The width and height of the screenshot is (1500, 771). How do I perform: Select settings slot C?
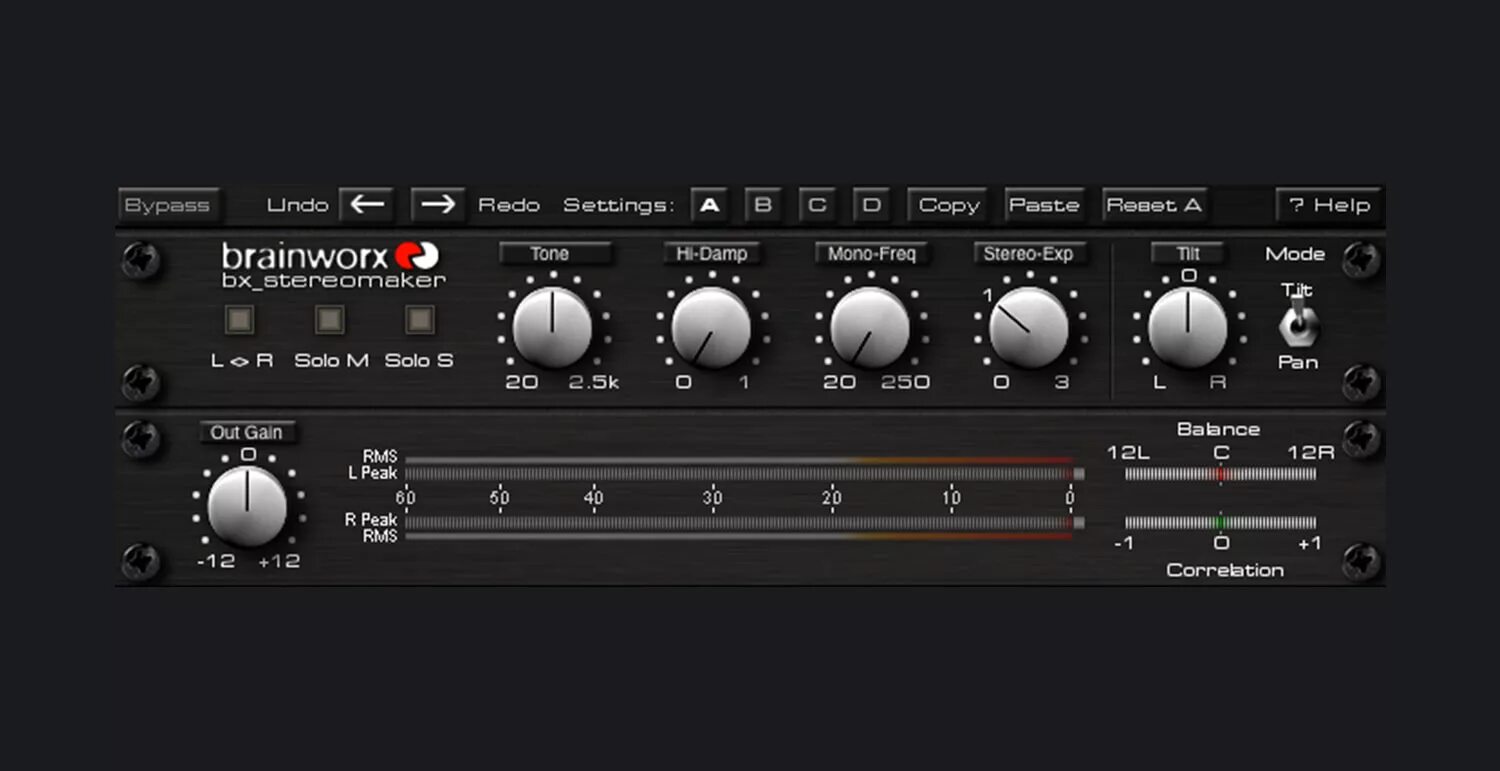(817, 205)
